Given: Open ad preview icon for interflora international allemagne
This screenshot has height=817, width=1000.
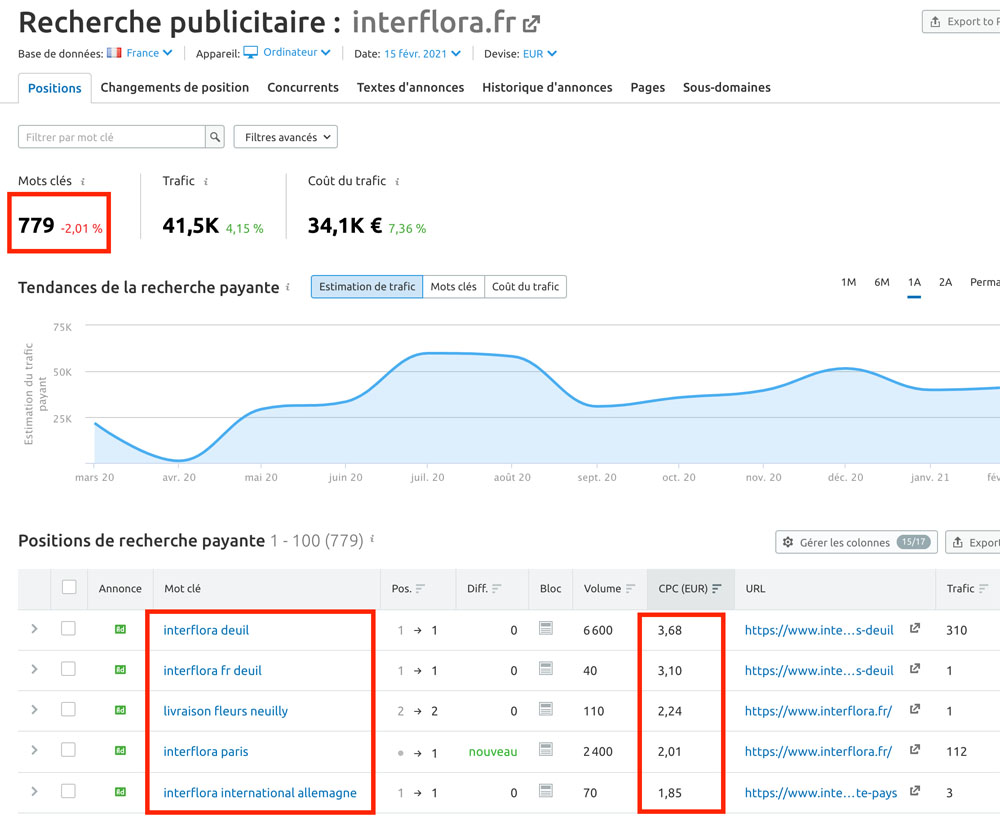Looking at the screenshot, I should pyautogui.click(x=120, y=791).
